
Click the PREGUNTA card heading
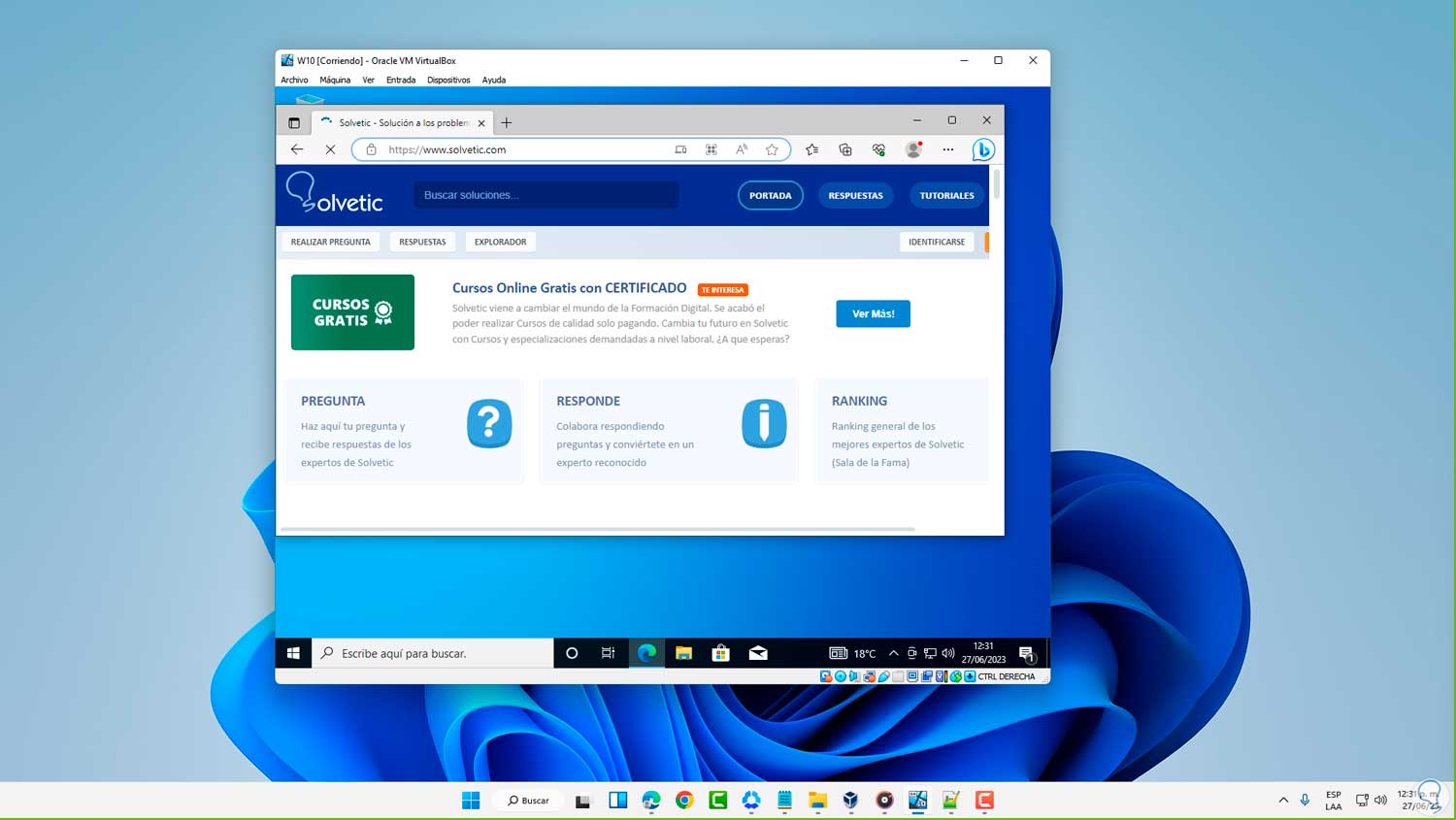coord(333,401)
